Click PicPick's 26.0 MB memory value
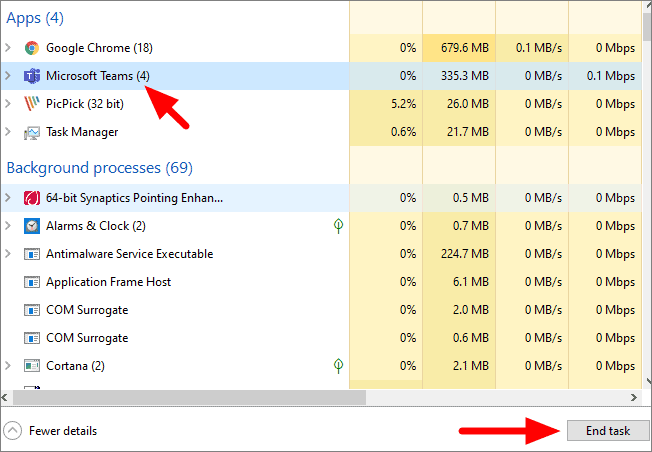The width and height of the screenshot is (652, 452). 468,104
